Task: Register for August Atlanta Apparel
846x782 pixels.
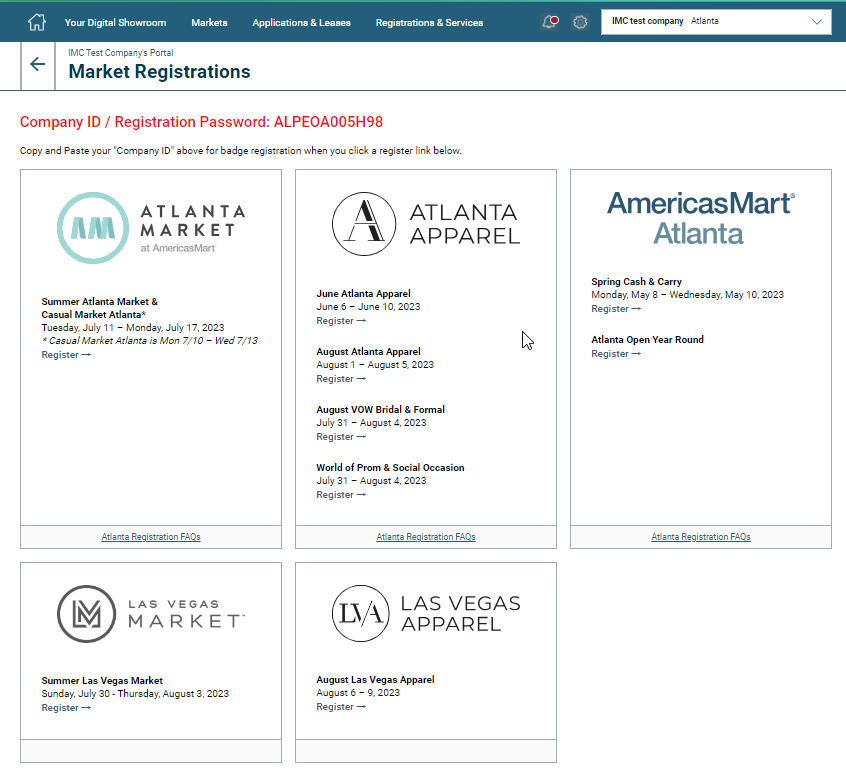Action: pos(341,379)
